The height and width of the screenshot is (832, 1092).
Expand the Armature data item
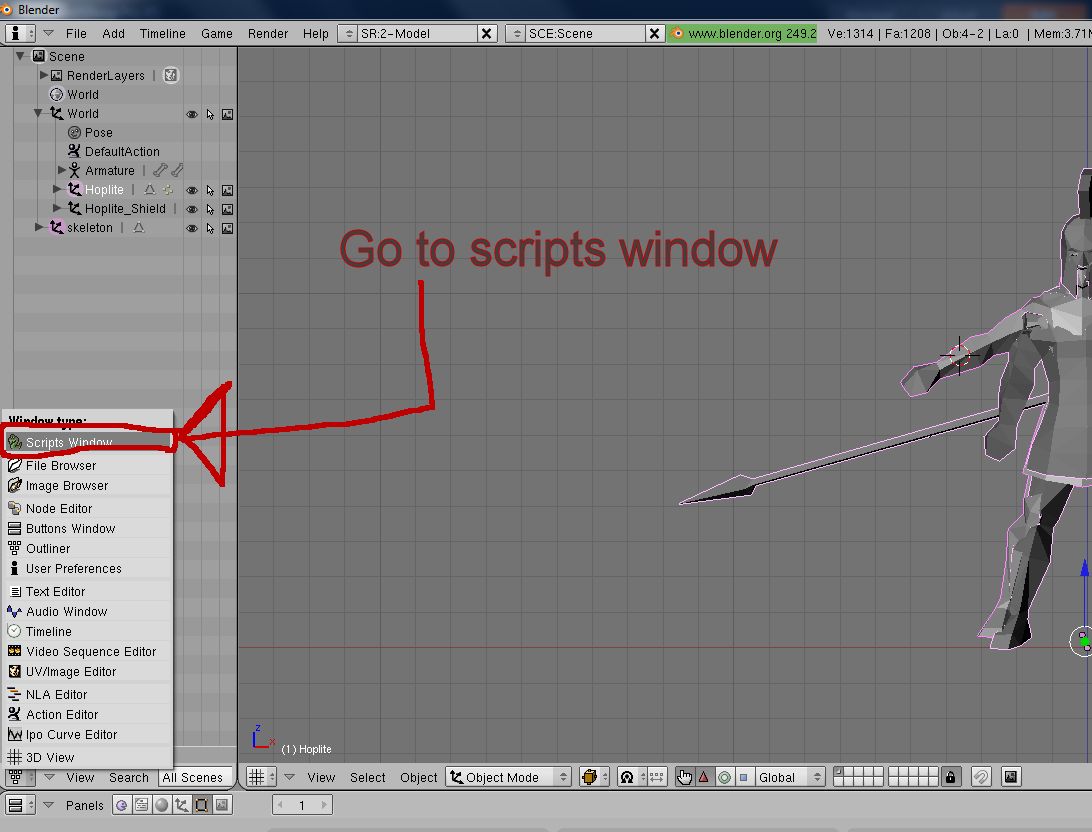(x=61, y=170)
